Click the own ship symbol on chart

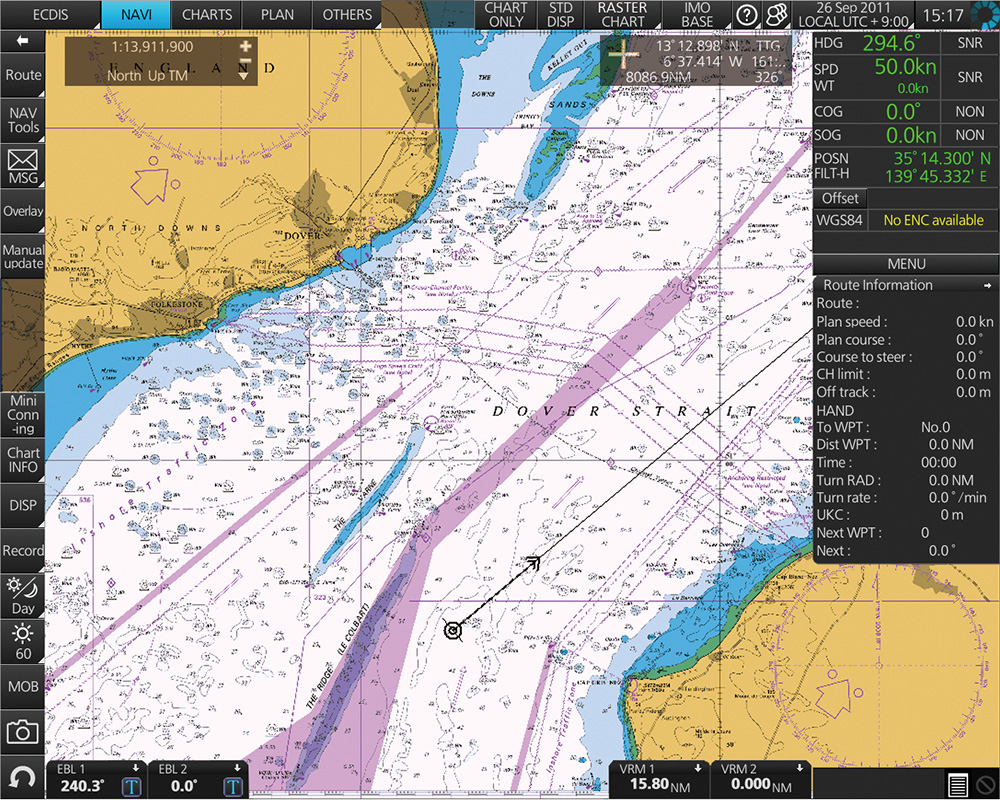(x=453, y=629)
